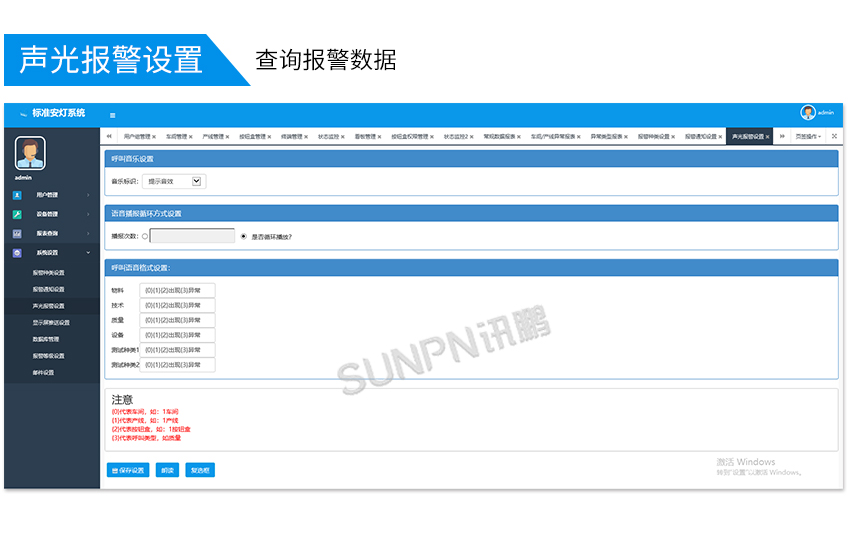
Task: Click the 系统设置 gear icon in sidebar
Action: point(17,253)
